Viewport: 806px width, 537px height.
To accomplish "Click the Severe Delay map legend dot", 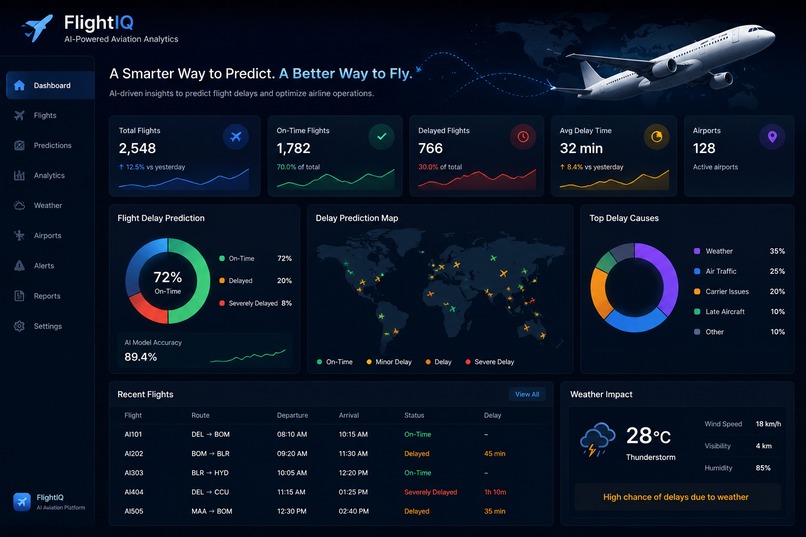I will 468,362.
